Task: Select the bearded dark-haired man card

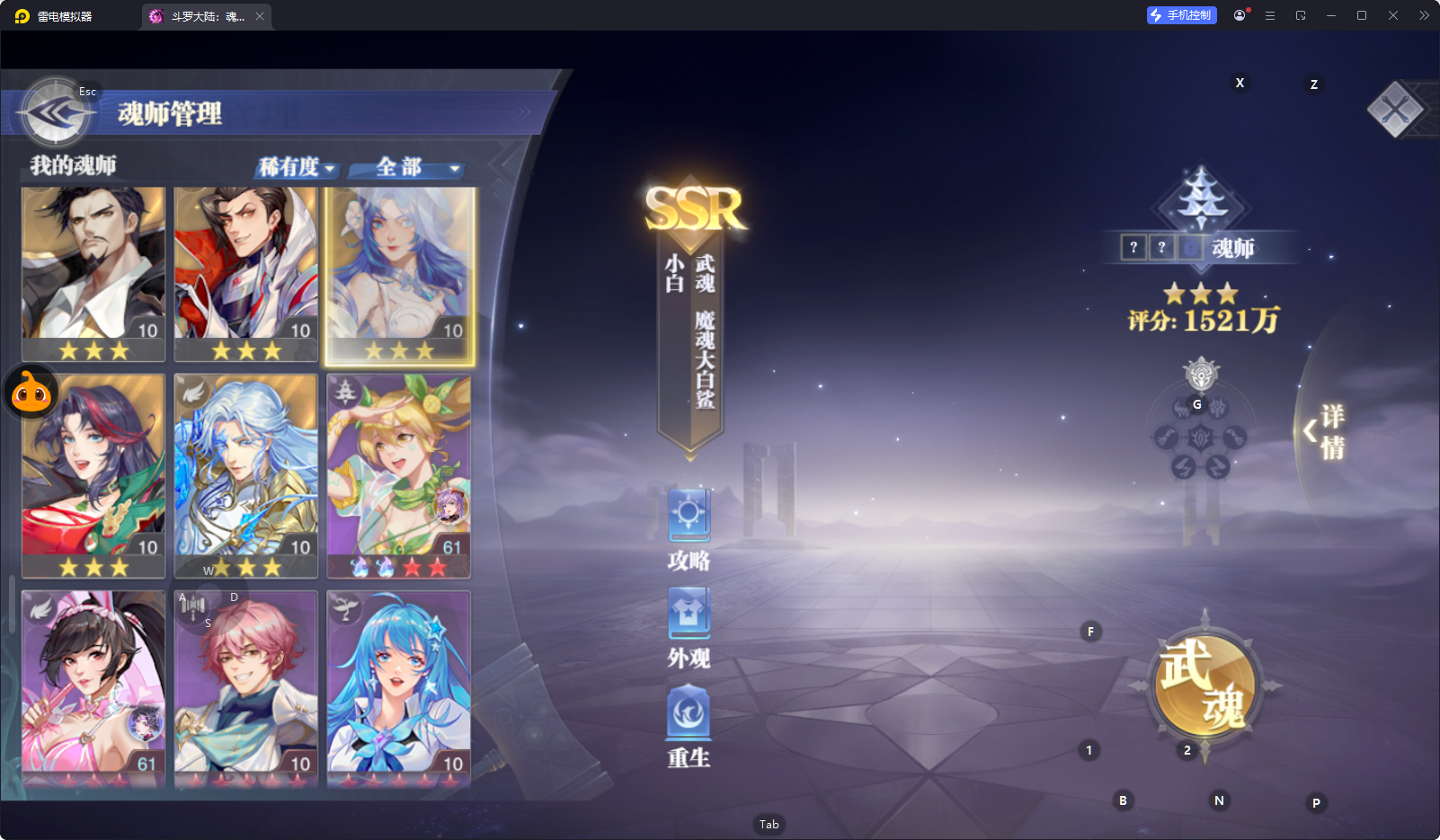Action: (x=93, y=274)
